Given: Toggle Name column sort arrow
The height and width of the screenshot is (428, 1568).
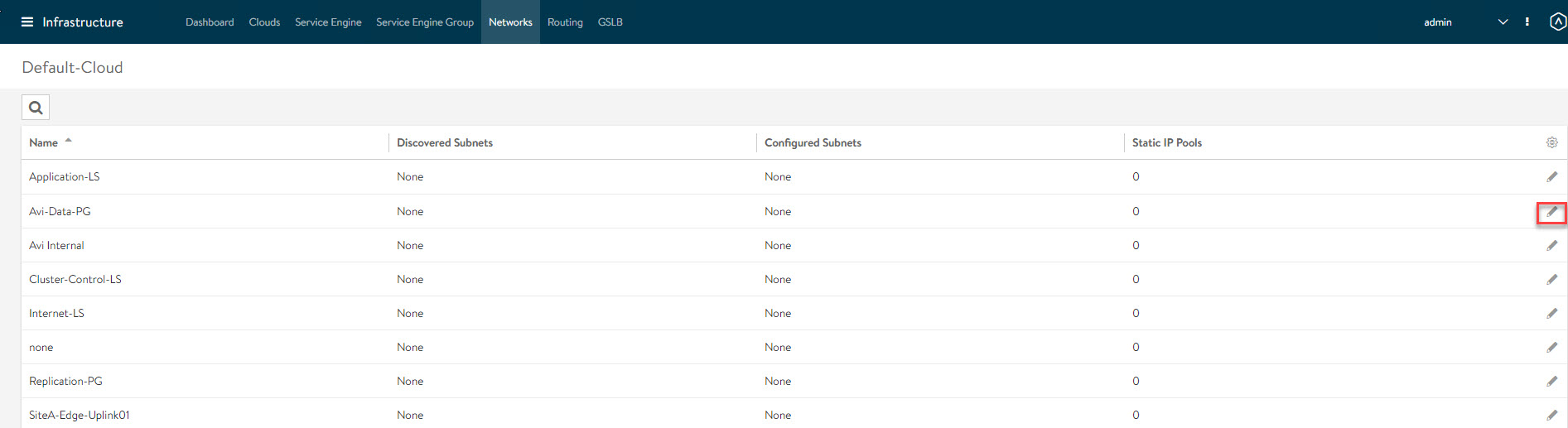Looking at the screenshot, I should [x=69, y=141].
